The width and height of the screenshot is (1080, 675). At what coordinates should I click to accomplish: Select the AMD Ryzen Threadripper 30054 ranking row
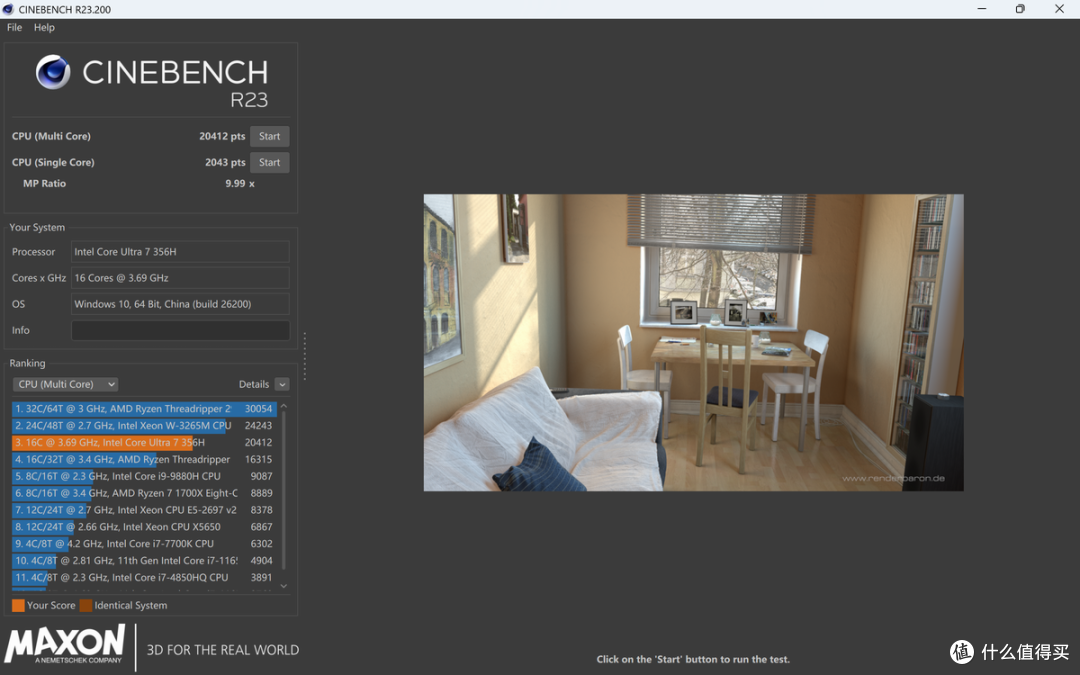coord(144,408)
